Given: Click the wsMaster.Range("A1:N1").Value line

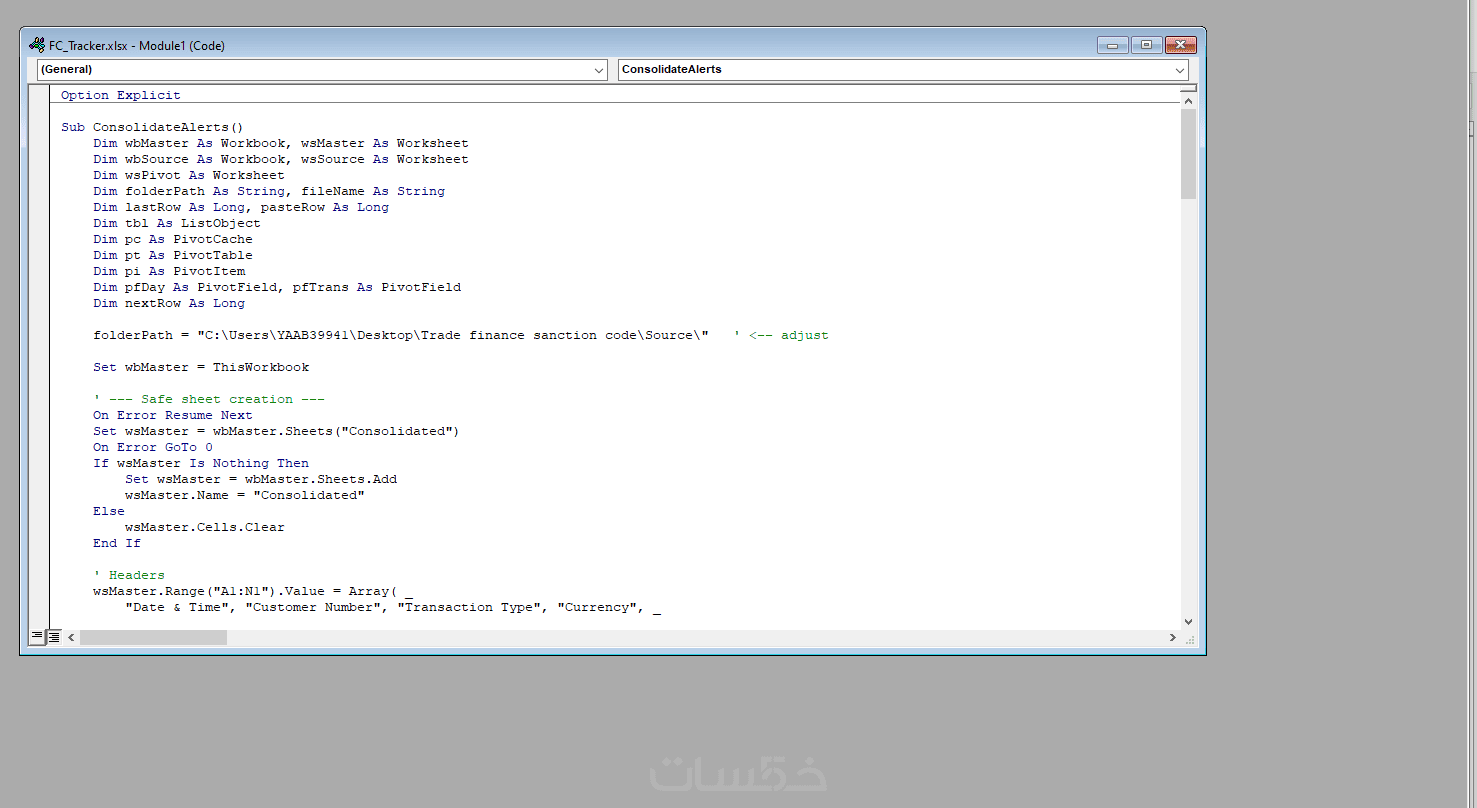Looking at the screenshot, I should coord(253,591).
